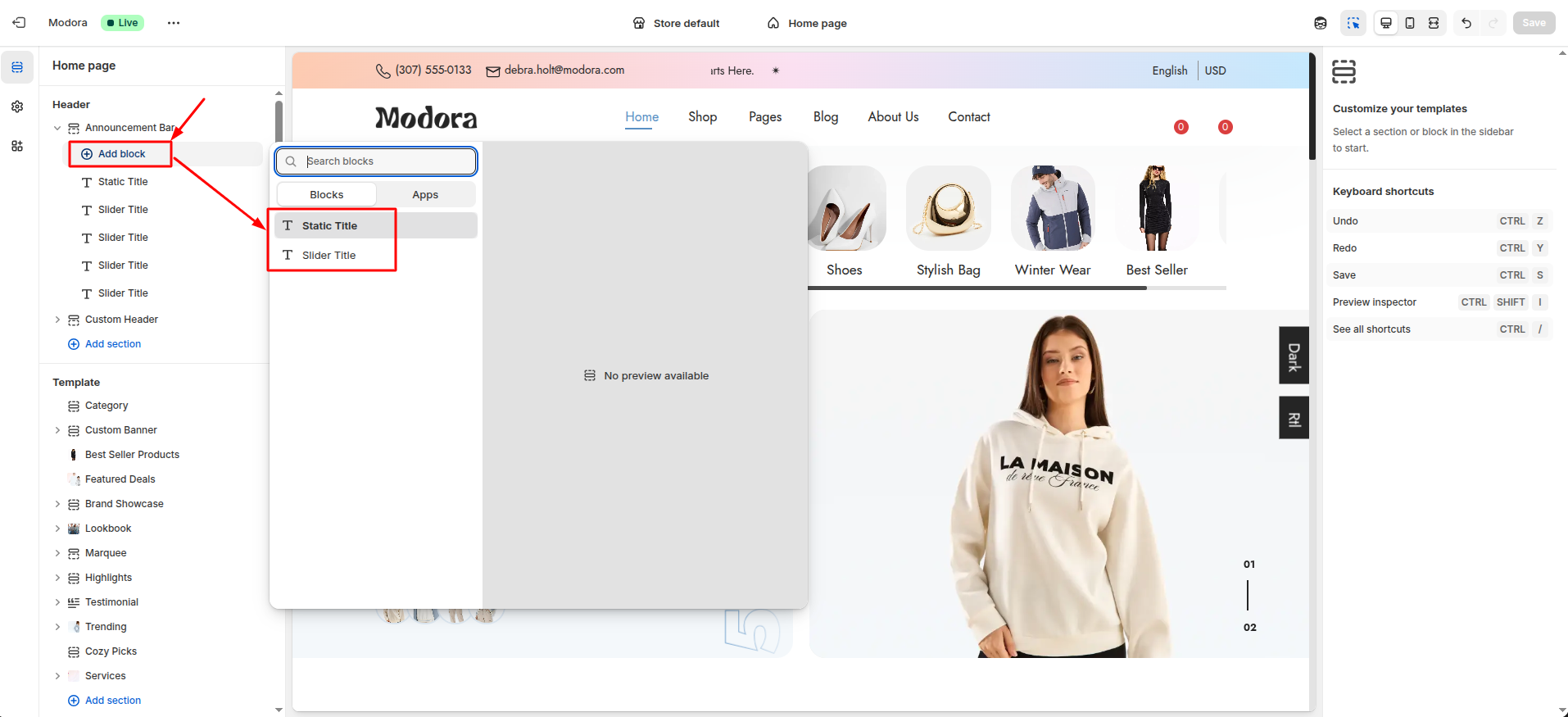Expand the Trending section

pos(57,627)
